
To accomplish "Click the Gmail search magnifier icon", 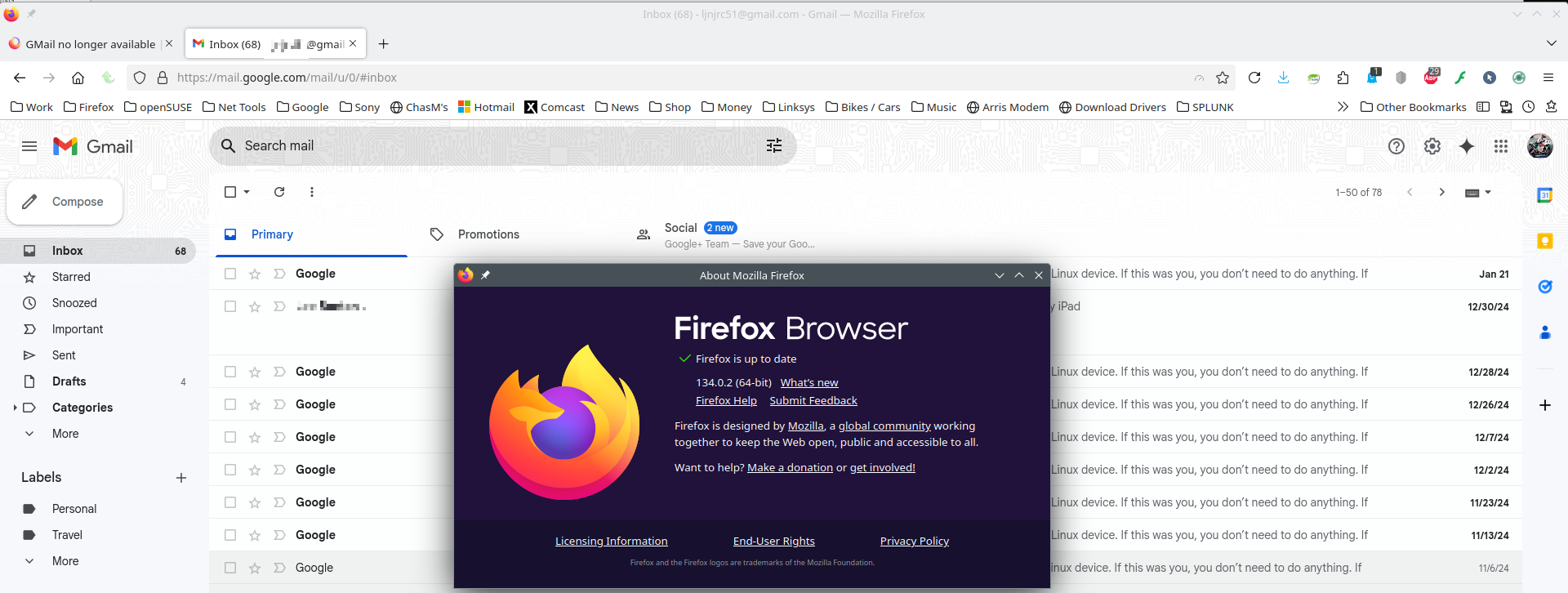I will [228, 145].
